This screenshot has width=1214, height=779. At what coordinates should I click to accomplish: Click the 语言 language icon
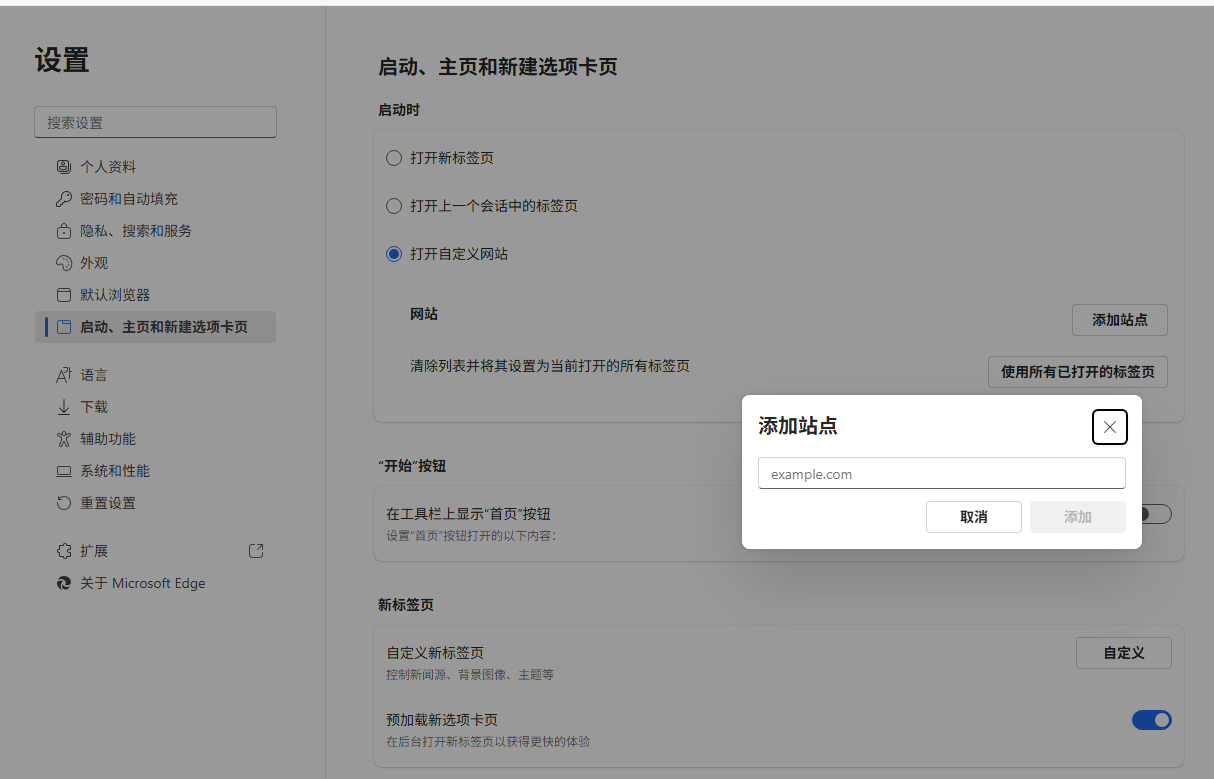click(x=64, y=375)
